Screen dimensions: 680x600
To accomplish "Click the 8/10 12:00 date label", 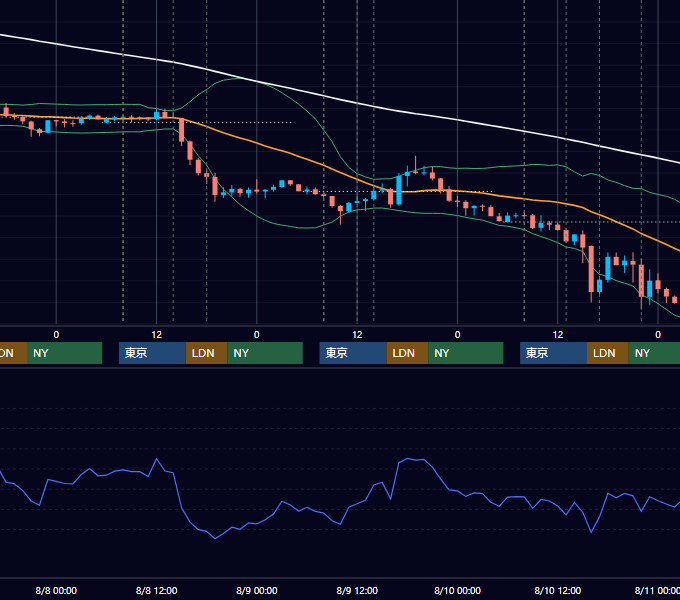I will point(558,590).
